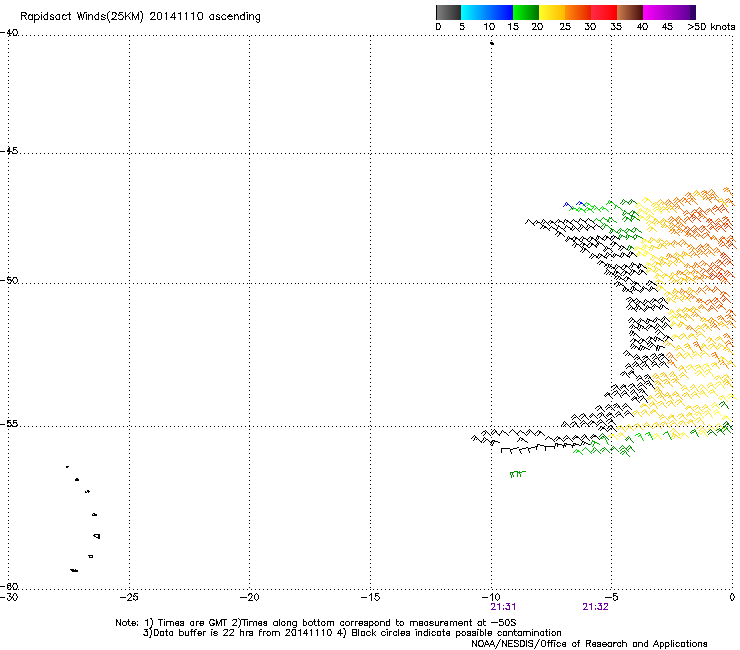Click the longitude axis label '-10'

tap(491, 598)
